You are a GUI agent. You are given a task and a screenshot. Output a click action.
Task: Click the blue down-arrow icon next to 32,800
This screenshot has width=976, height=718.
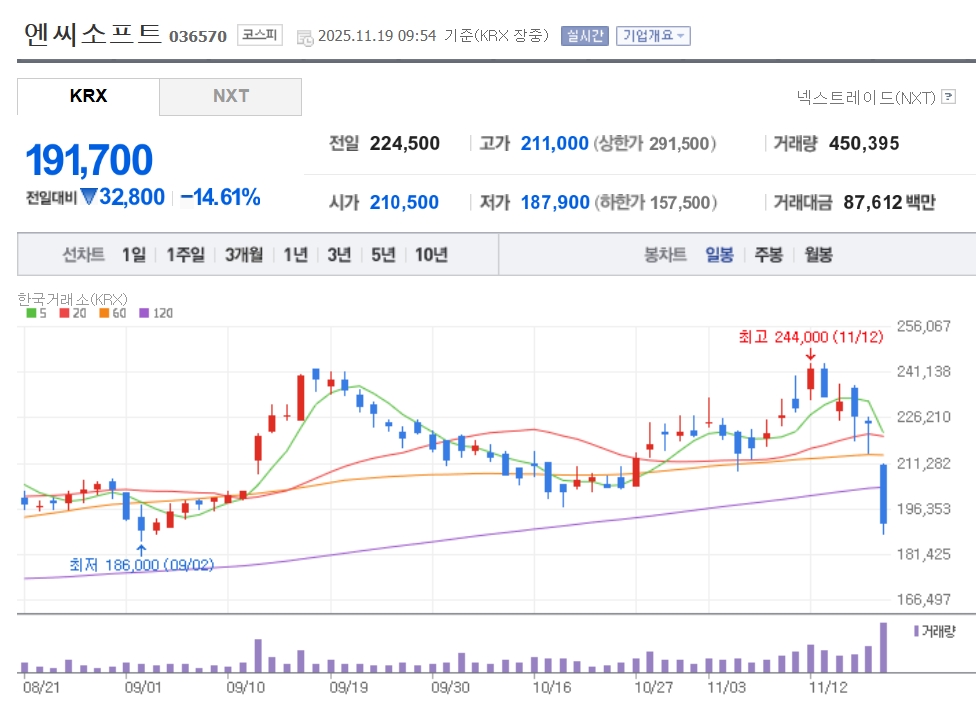(88, 197)
